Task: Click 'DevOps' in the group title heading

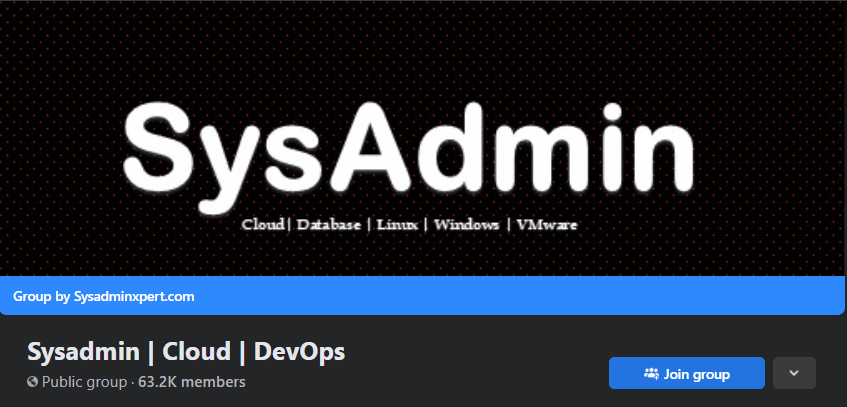Action: click(x=299, y=352)
